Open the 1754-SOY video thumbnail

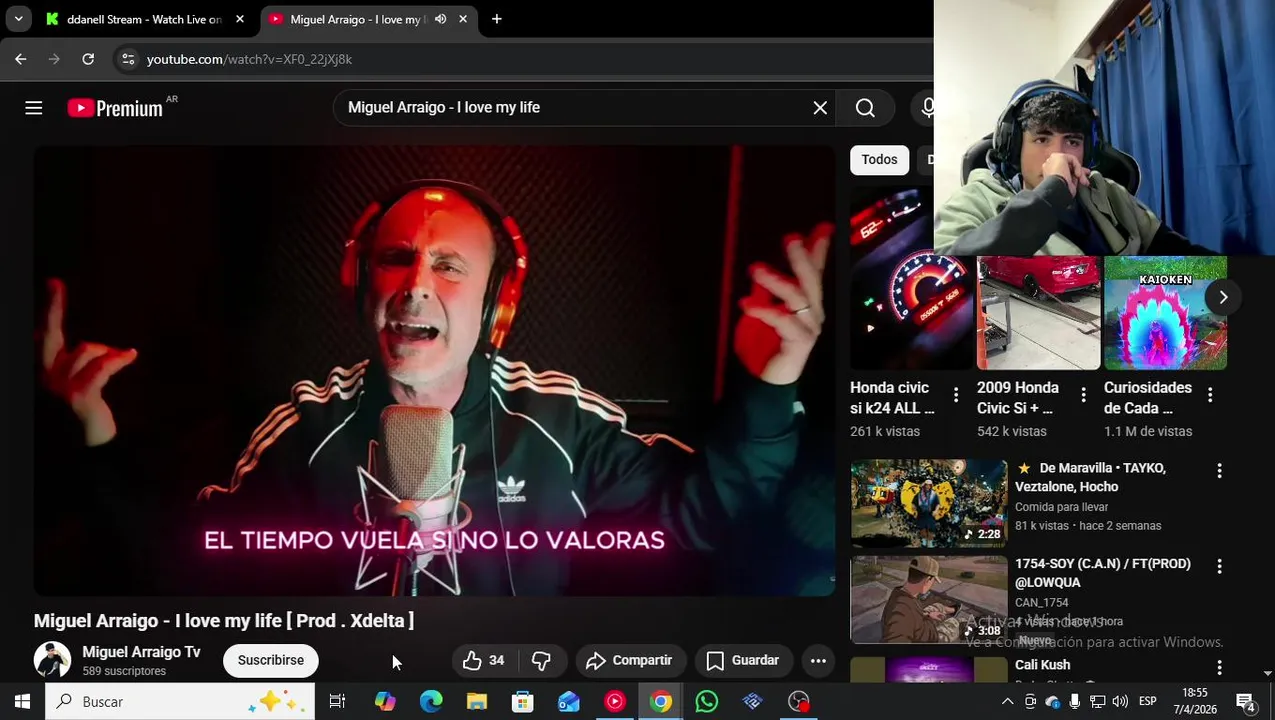pyautogui.click(x=929, y=599)
